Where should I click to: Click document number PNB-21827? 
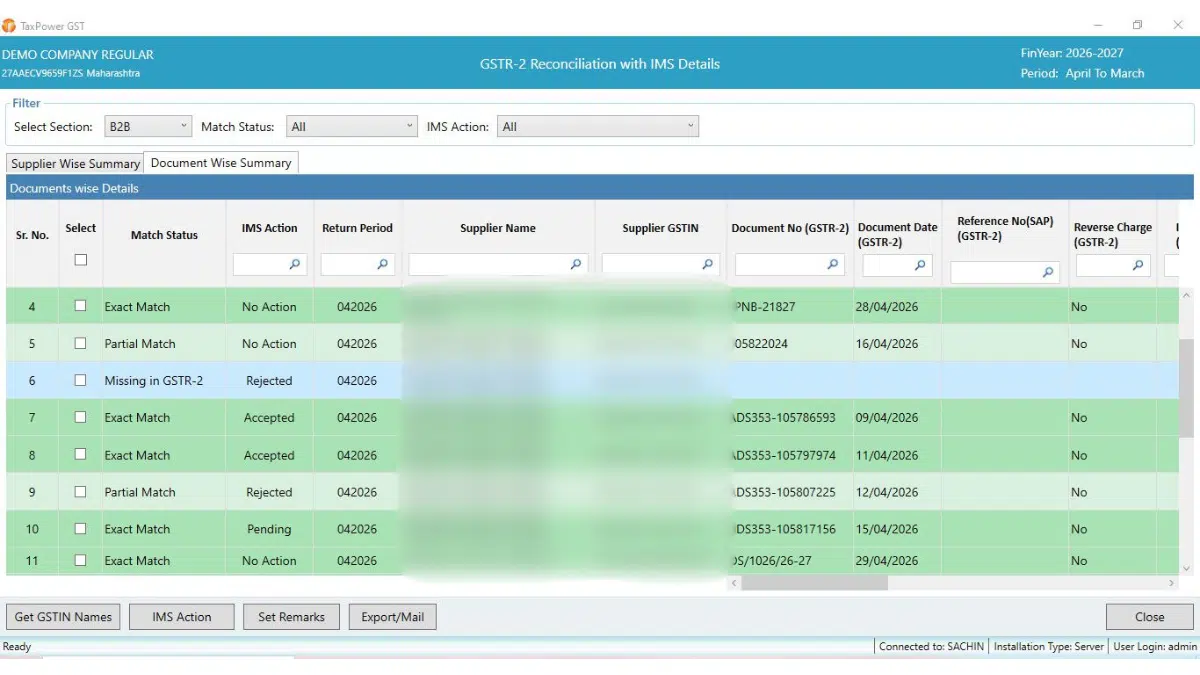(765, 307)
